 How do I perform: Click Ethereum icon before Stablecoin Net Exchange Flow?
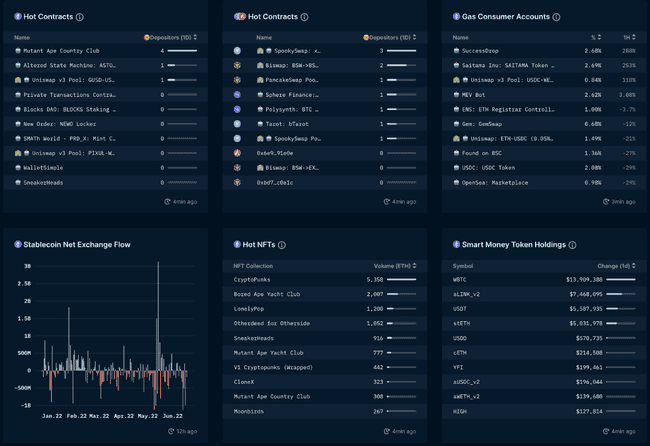pyautogui.click(x=18, y=245)
